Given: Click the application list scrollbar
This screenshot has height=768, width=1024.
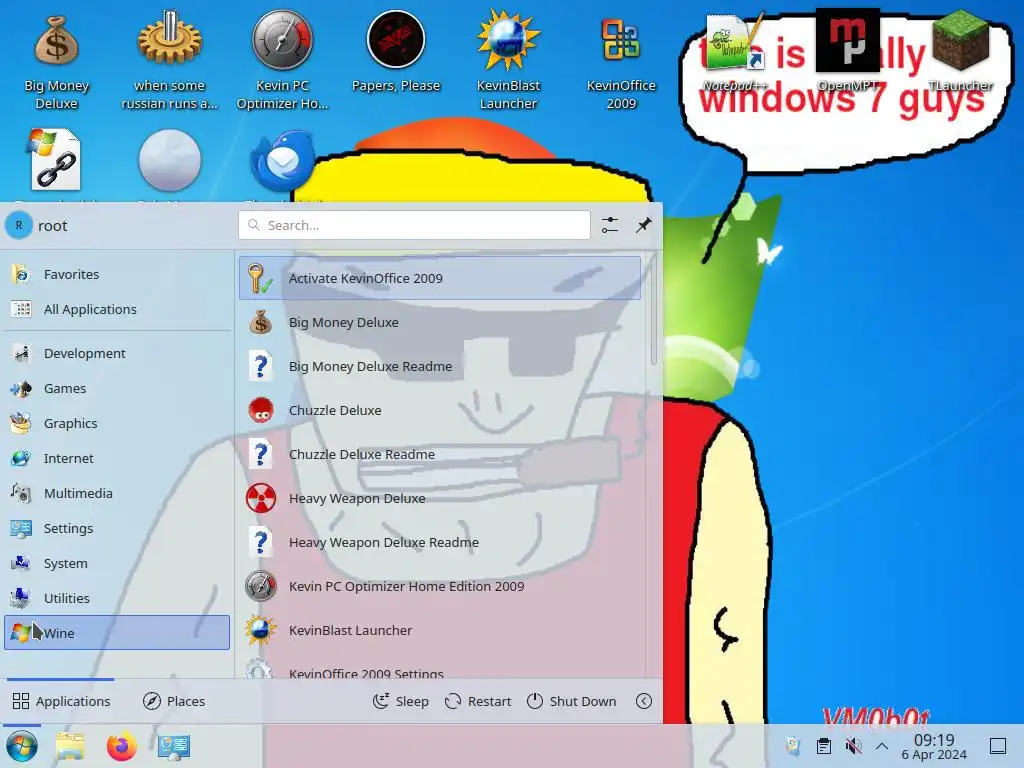Looking at the screenshot, I should 653,310.
